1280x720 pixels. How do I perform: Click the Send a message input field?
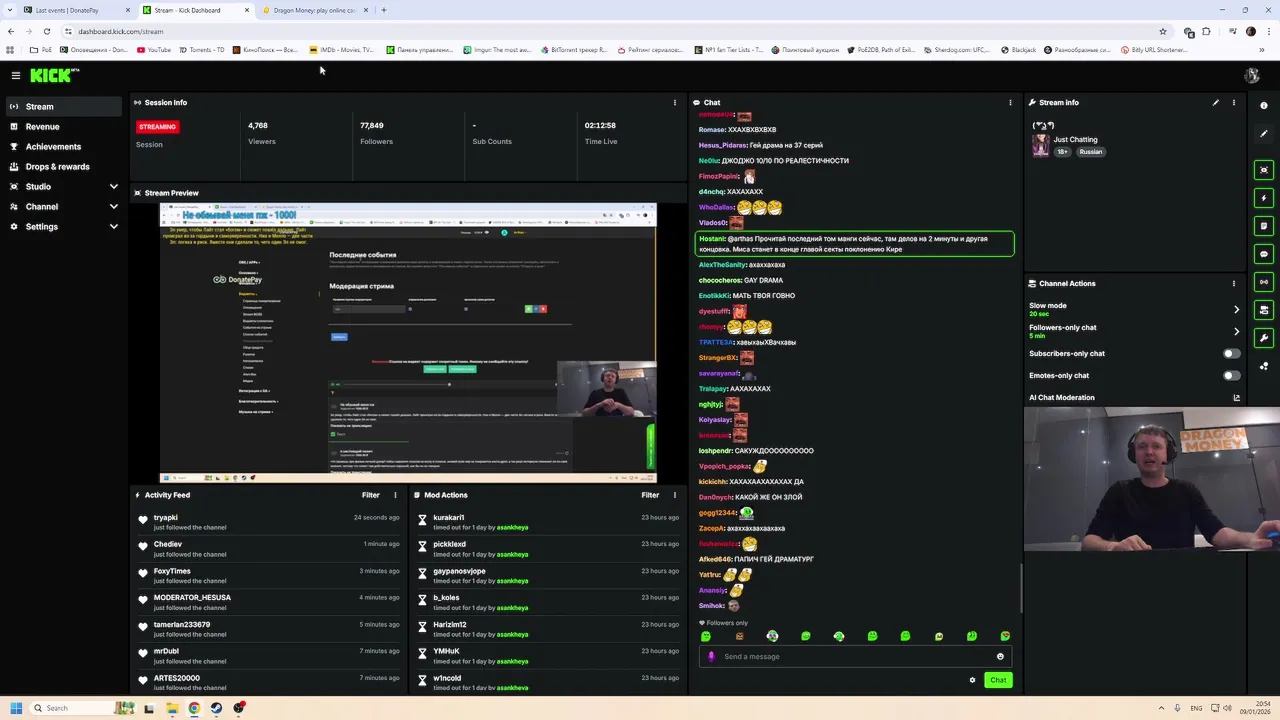click(x=856, y=657)
